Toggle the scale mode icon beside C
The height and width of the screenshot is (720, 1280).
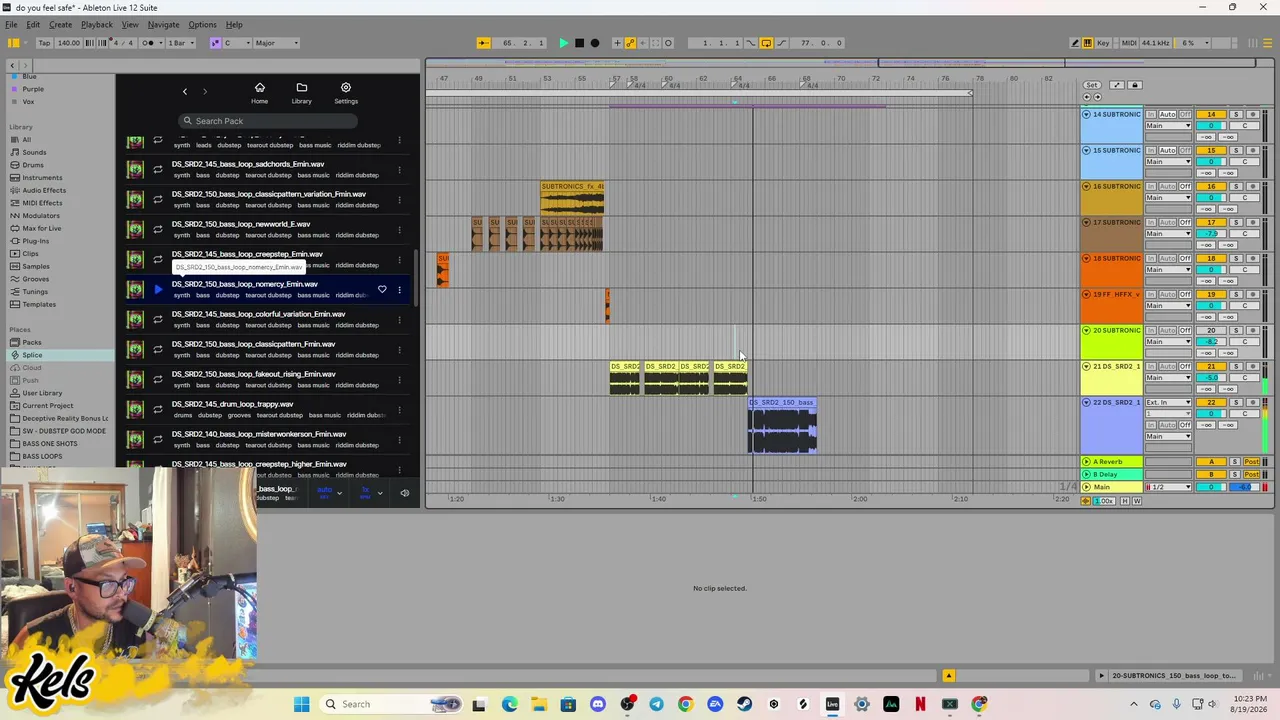pyautogui.click(x=215, y=43)
